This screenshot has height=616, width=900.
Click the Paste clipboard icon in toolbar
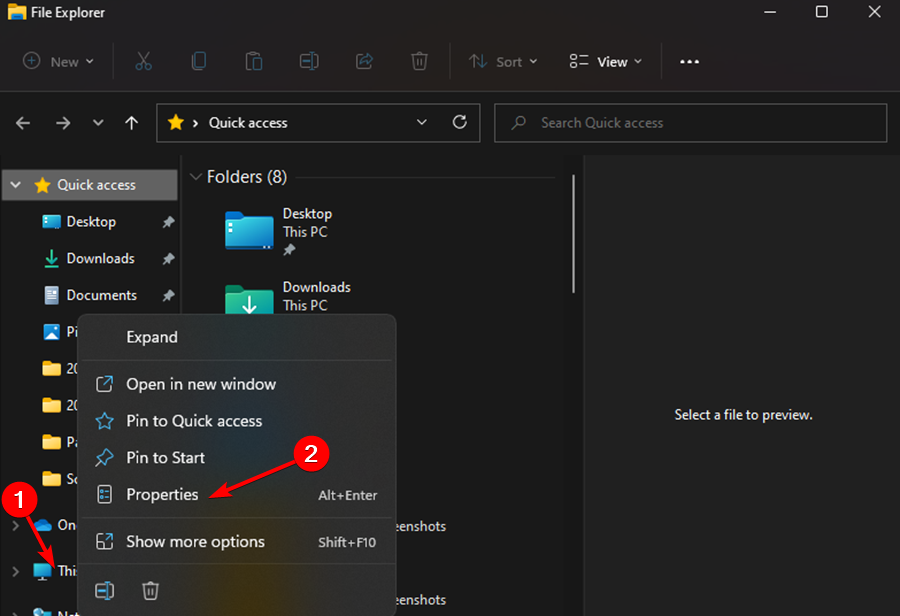click(x=254, y=61)
